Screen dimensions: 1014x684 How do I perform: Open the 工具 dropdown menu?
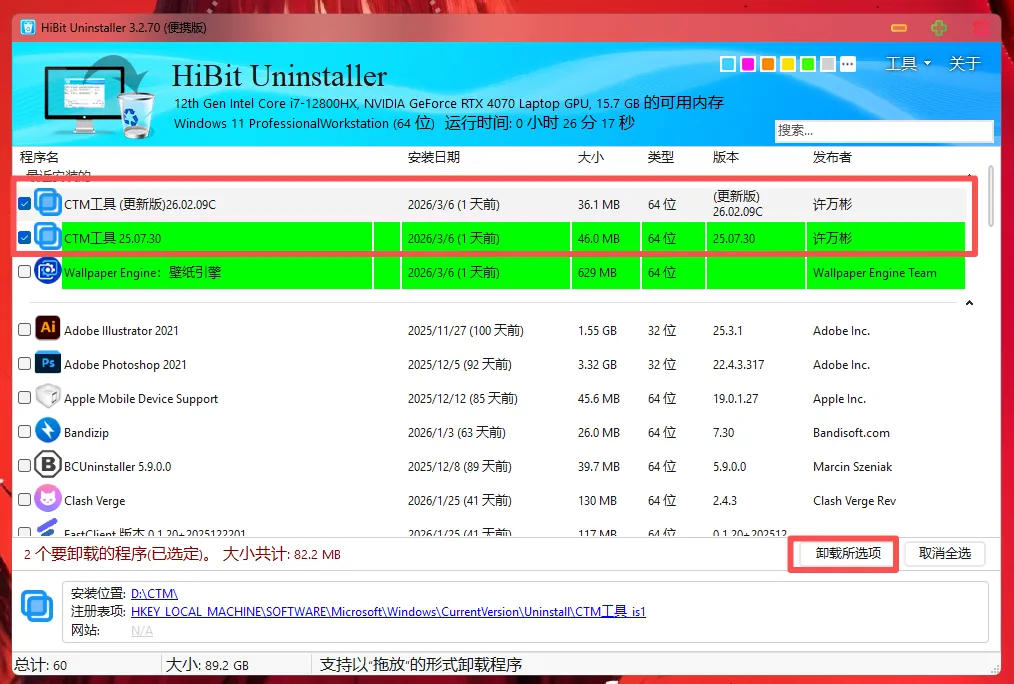coord(908,63)
